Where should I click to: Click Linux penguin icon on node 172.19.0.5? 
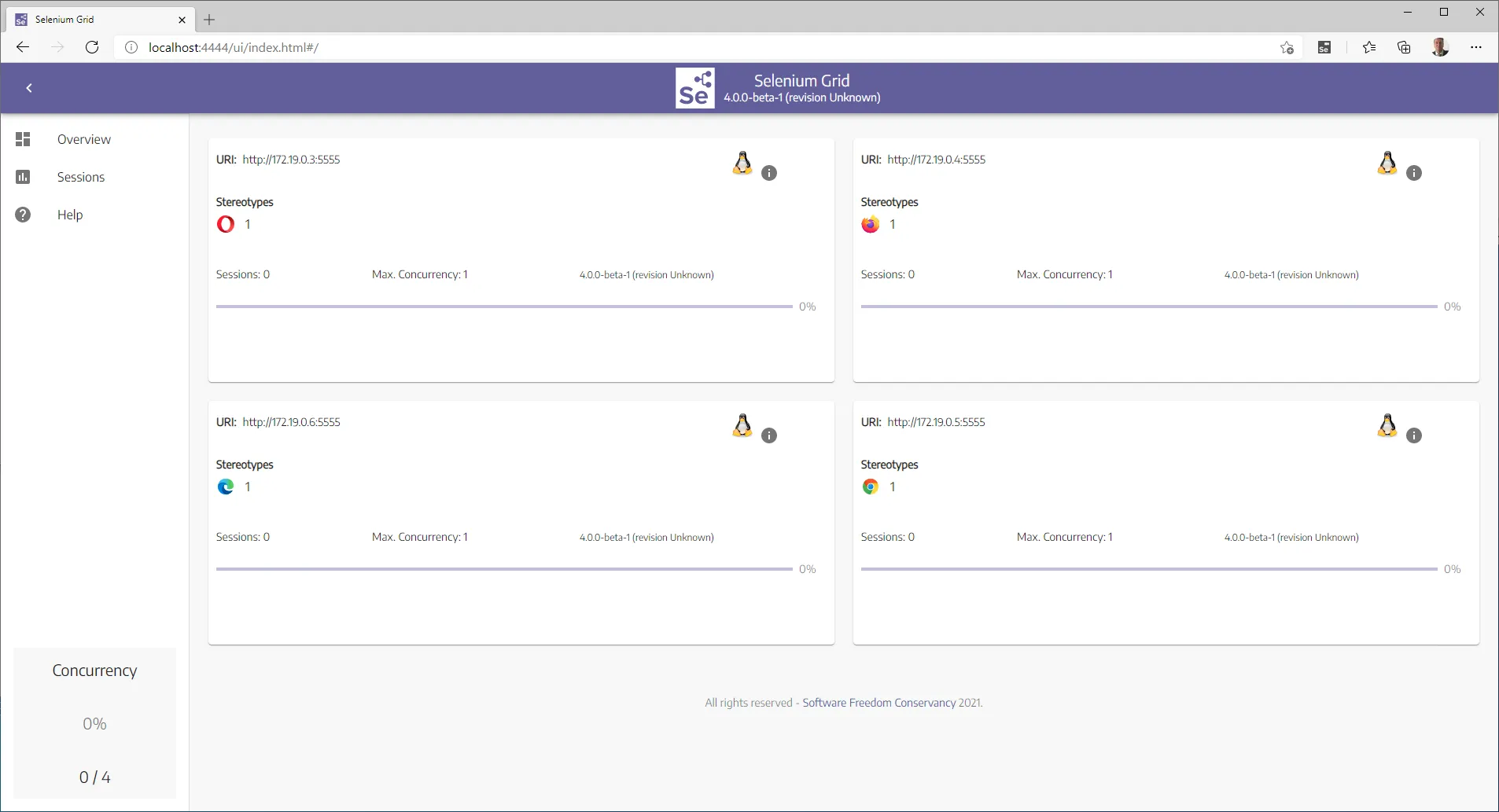(1387, 425)
